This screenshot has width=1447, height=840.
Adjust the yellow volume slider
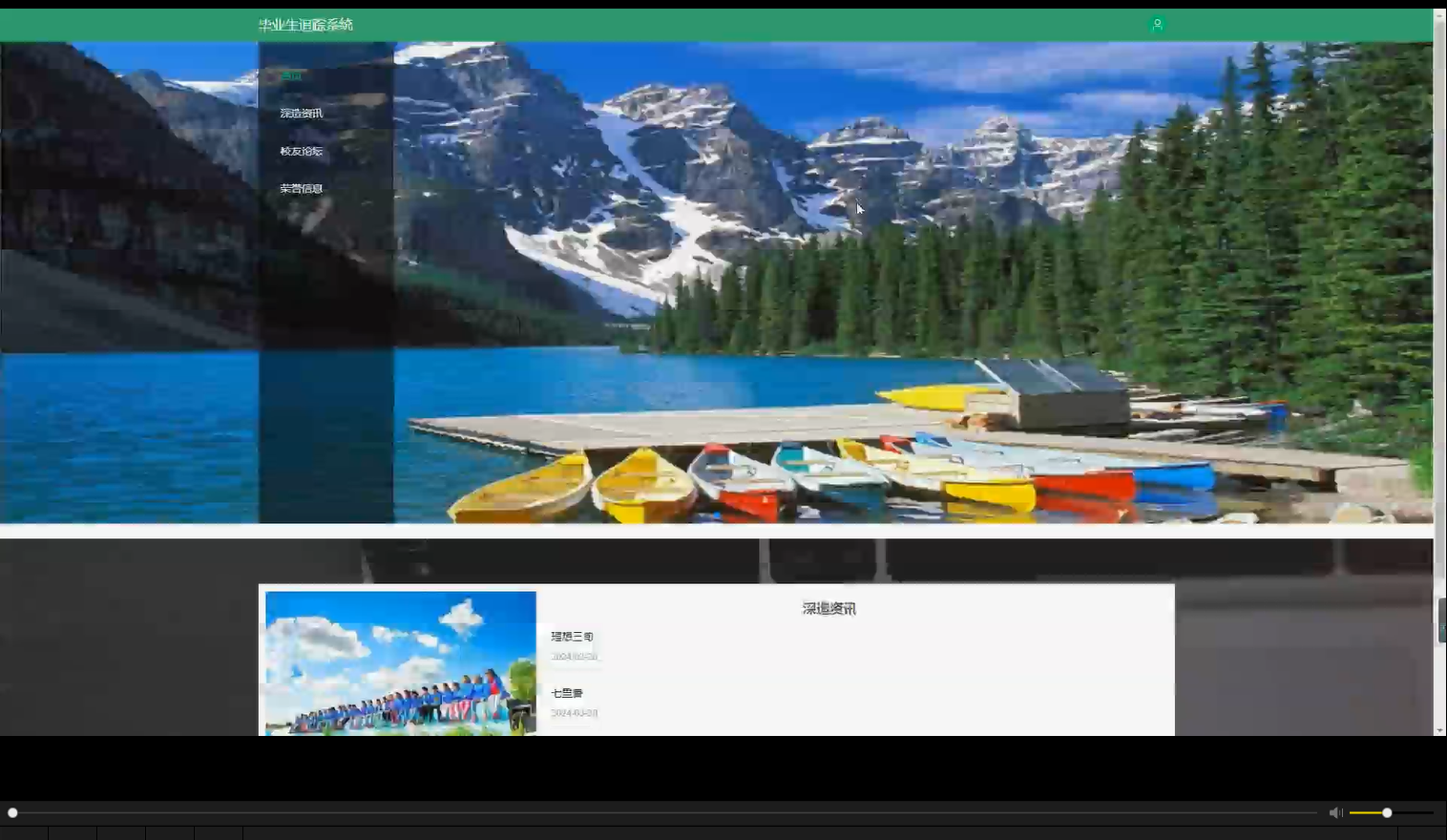point(1391,812)
